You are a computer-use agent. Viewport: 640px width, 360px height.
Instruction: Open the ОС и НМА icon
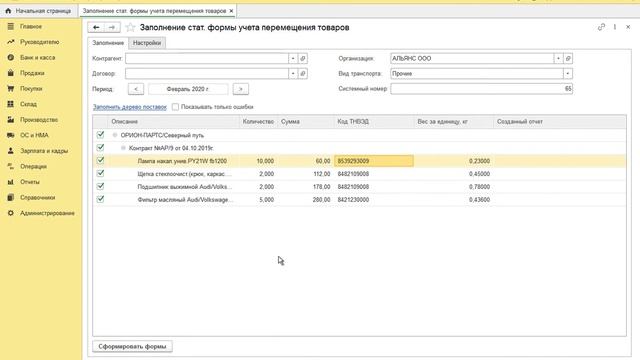point(11,135)
